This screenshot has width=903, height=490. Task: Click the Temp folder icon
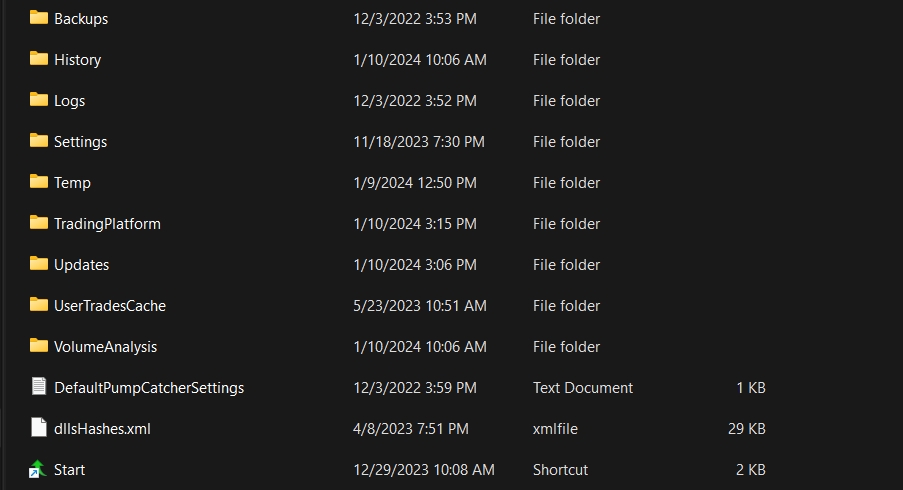(39, 182)
